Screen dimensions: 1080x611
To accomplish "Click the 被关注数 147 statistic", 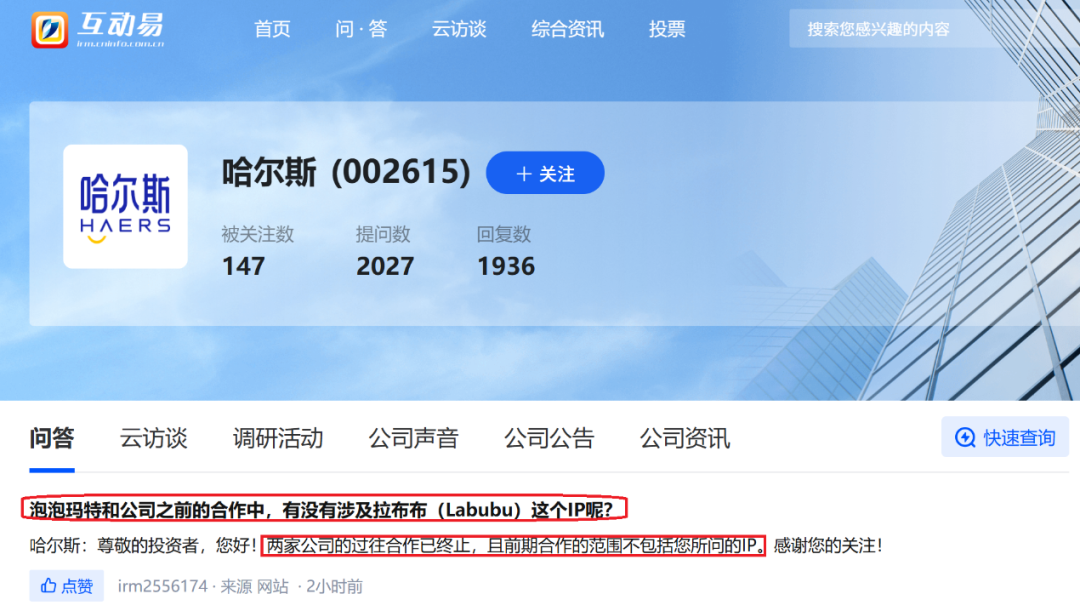I will [x=257, y=251].
